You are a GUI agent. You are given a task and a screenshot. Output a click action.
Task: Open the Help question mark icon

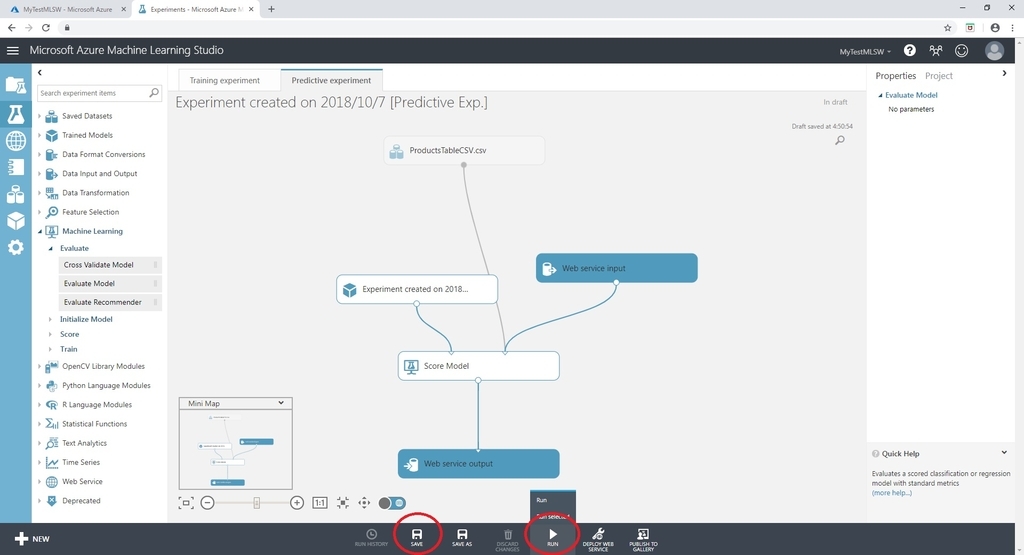tap(909, 50)
